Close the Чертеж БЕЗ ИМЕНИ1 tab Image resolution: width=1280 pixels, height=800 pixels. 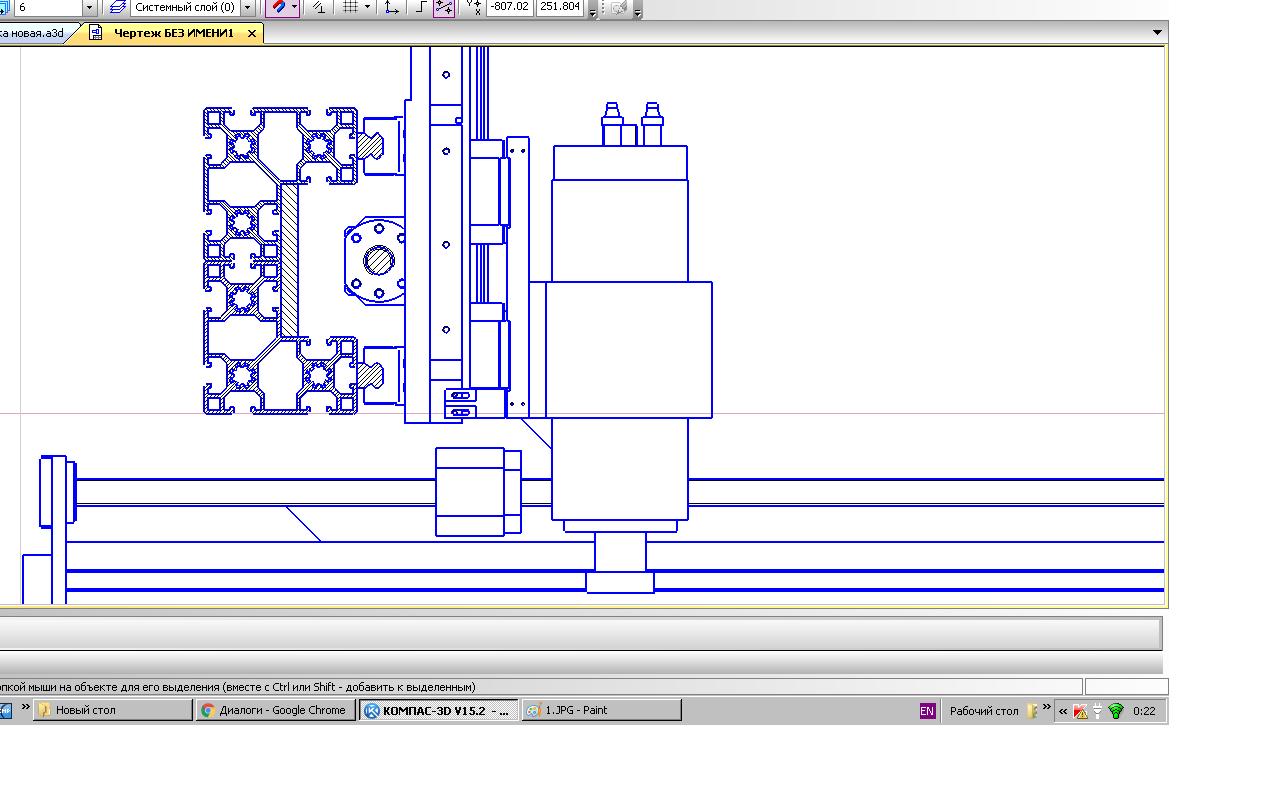(252, 33)
